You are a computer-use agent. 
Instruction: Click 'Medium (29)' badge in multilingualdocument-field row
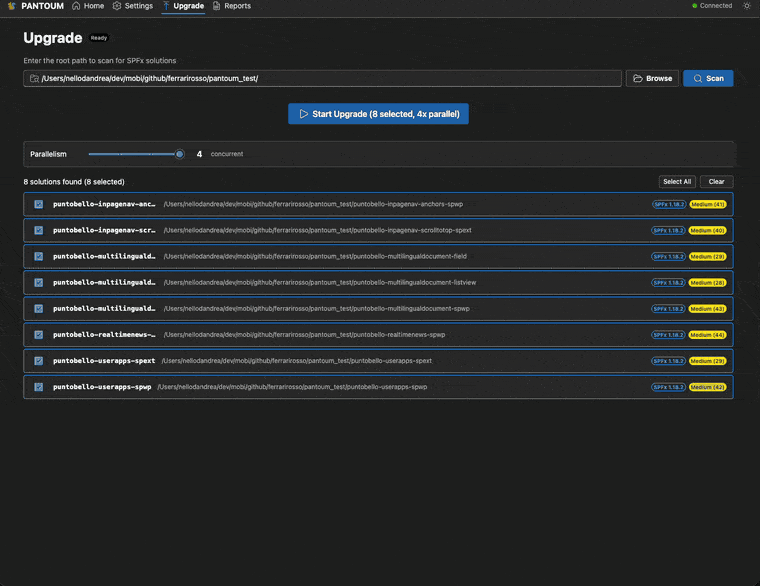(708, 257)
